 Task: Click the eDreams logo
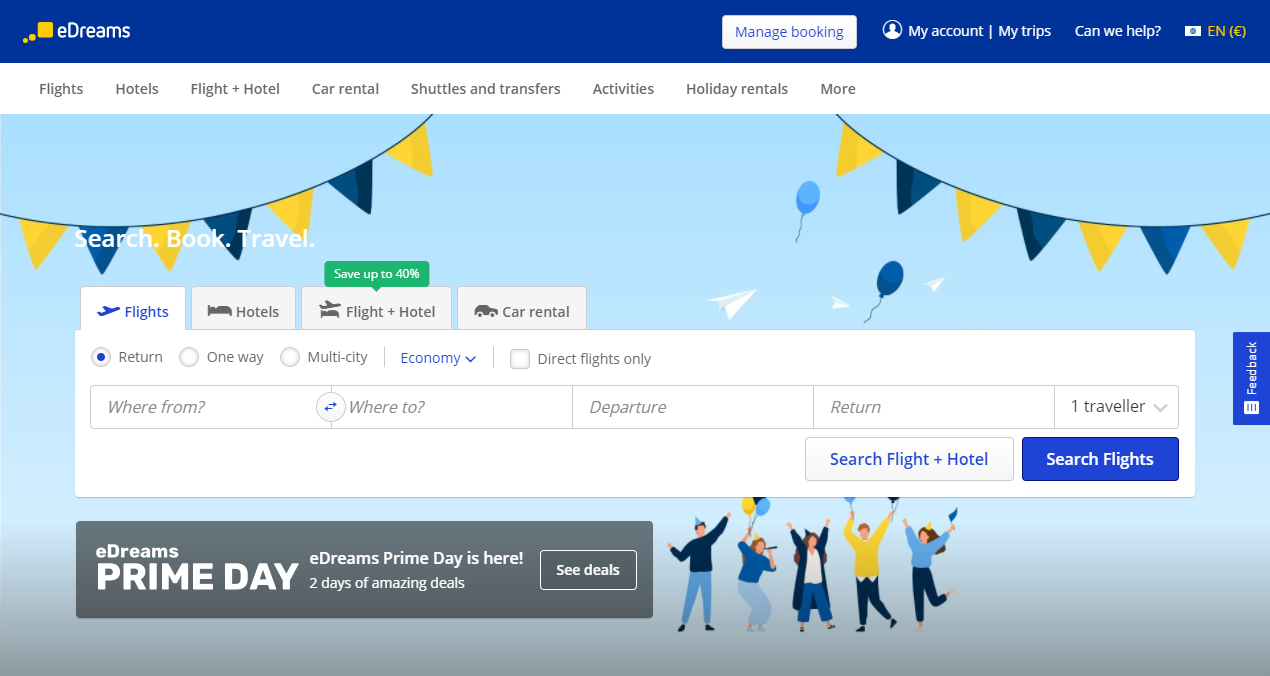click(76, 31)
